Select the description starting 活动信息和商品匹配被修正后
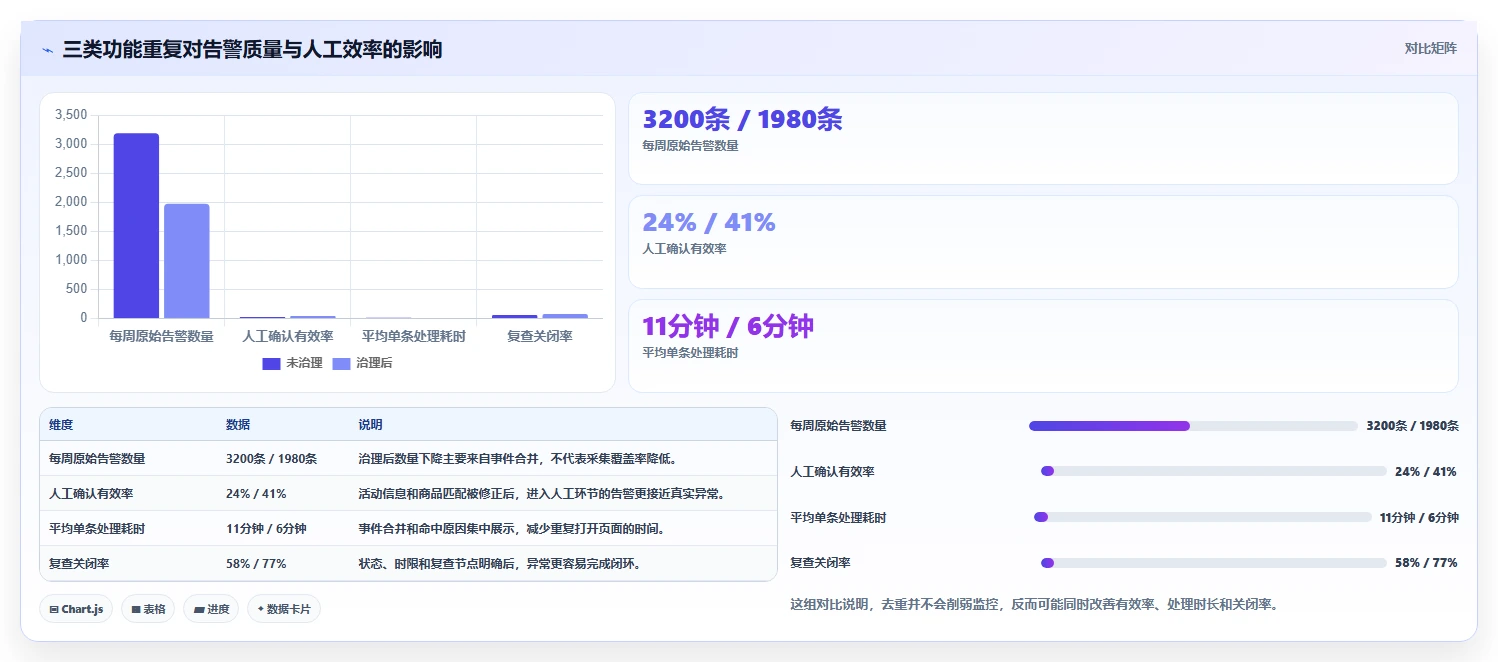1498x662 pixels. coord(541,494)
